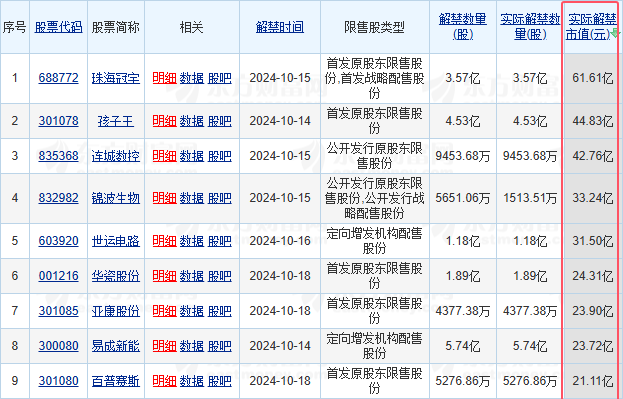Select the 21.11亿 market value cell
This screenshot has height=399, width=623.
point(592,381)
